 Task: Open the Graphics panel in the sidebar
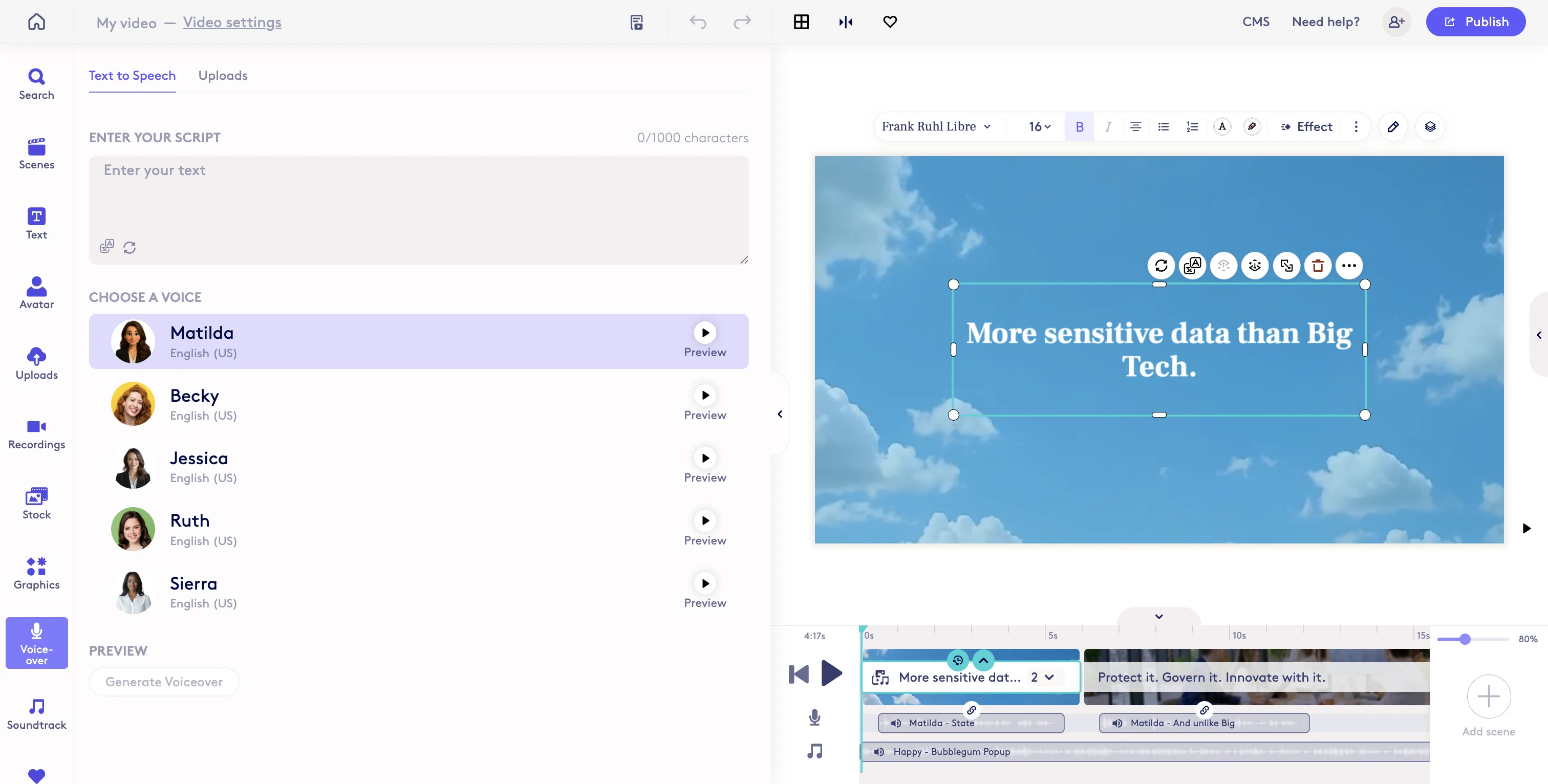tap(36, 573)
